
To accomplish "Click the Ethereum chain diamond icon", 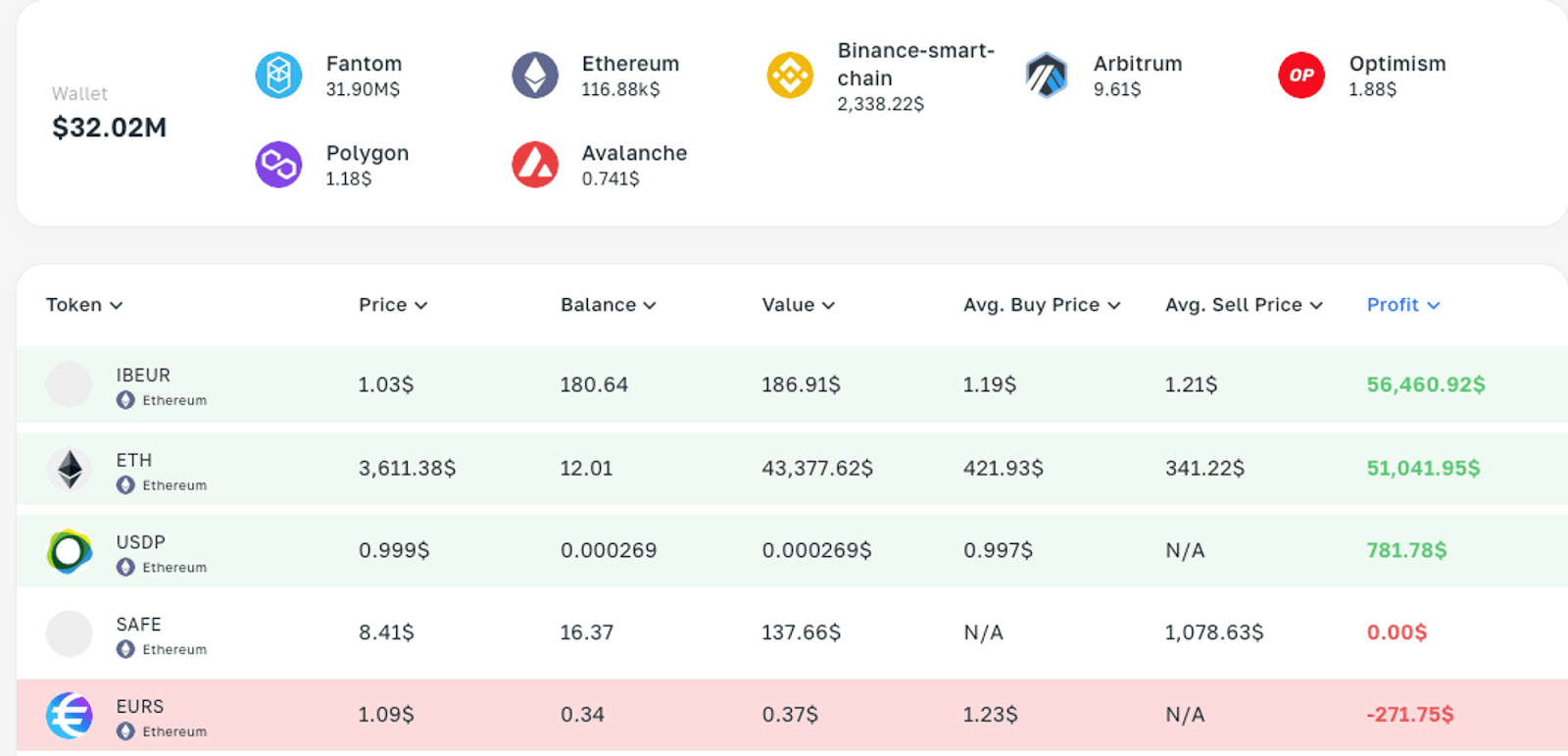I will coord(535,76).
